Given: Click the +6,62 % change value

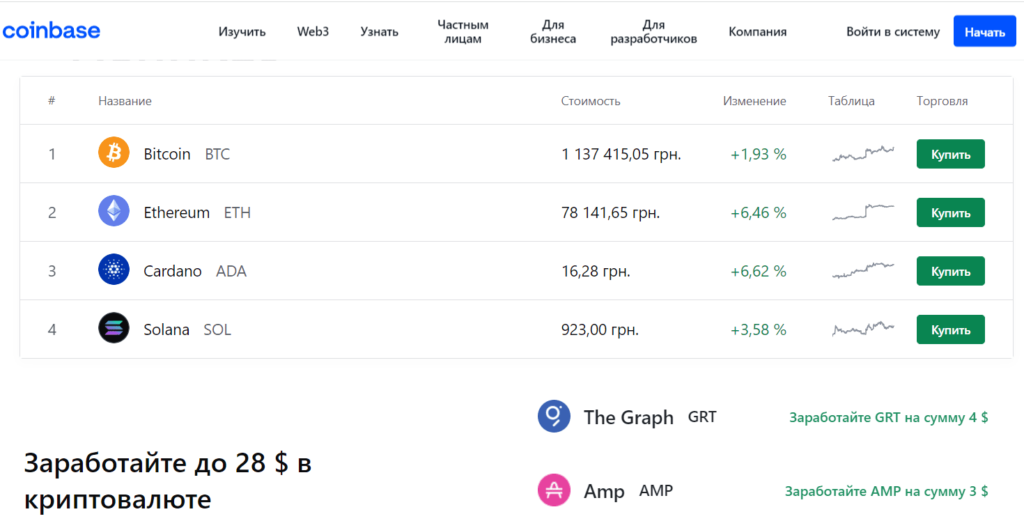Looking at the screenshot, I should pyautogui.click(x=758, y=272).
